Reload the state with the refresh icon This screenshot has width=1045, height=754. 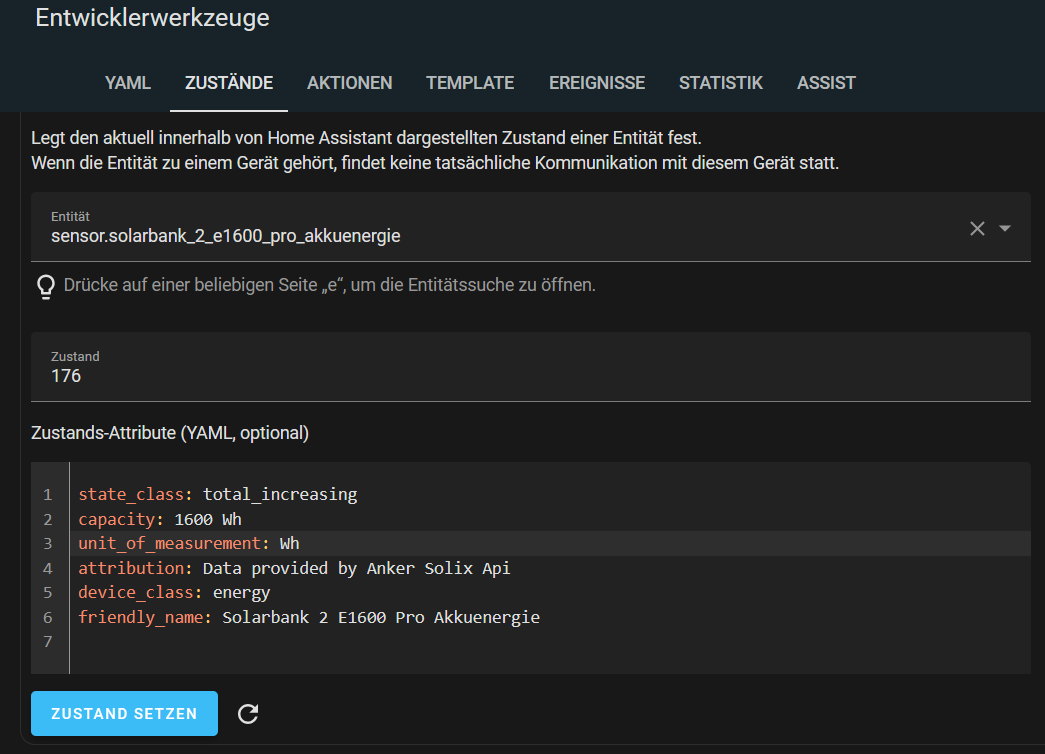click(248, 714)
